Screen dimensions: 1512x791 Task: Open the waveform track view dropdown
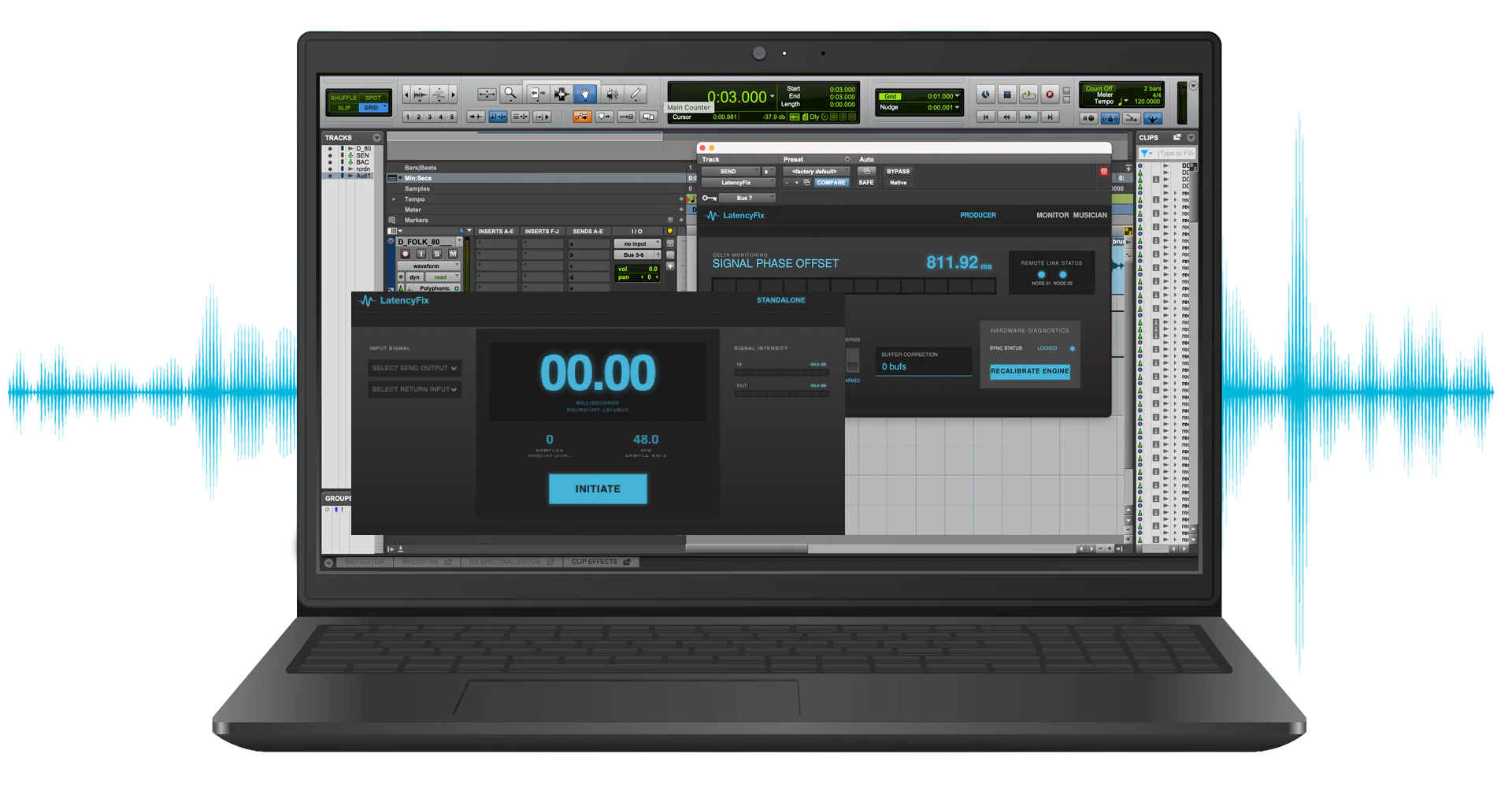click(429, 266)
